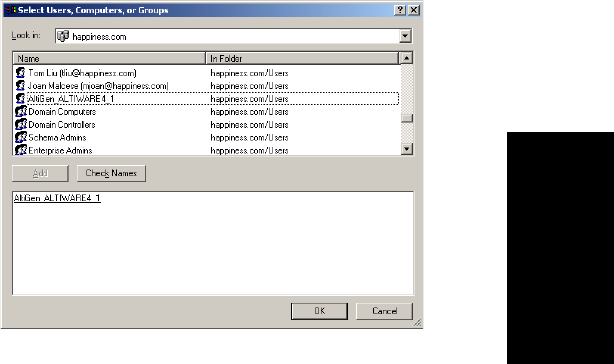Click the folder path for Tom Liu
The image size is (614, 364).
249,73
